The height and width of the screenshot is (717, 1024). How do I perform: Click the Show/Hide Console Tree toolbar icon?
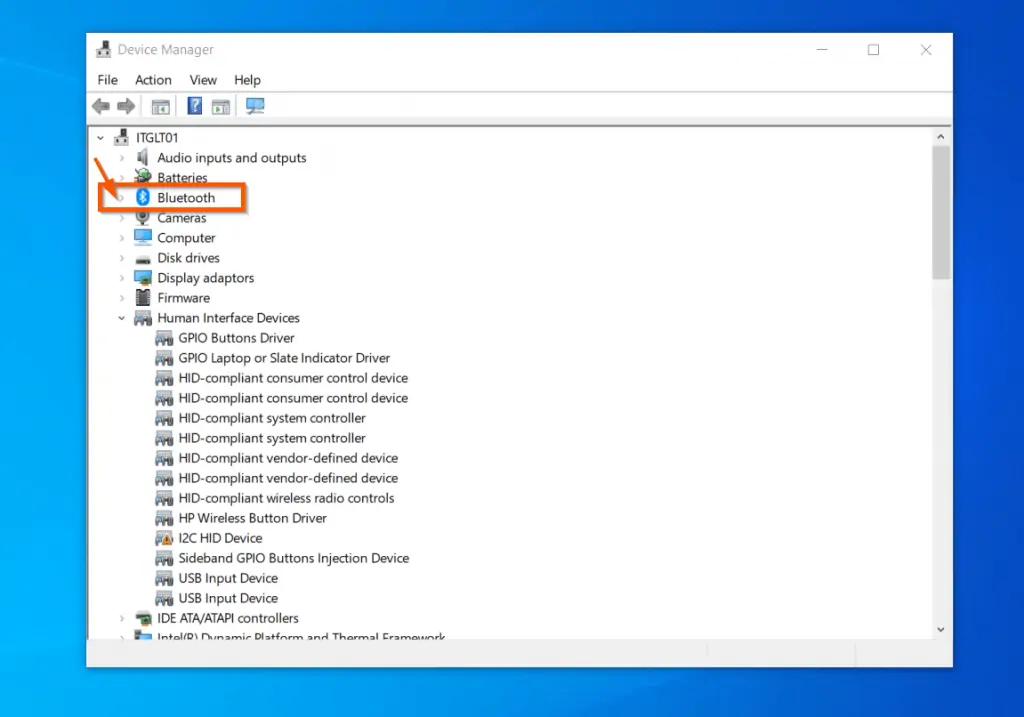(161, 106)
